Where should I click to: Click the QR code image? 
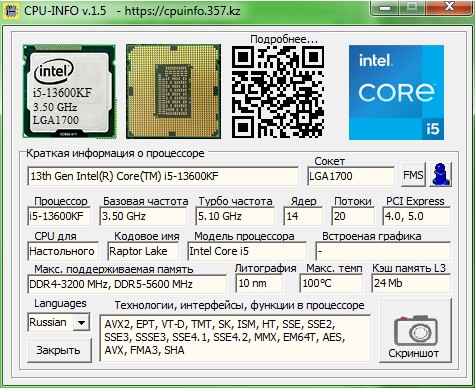[x=278, y=92]
